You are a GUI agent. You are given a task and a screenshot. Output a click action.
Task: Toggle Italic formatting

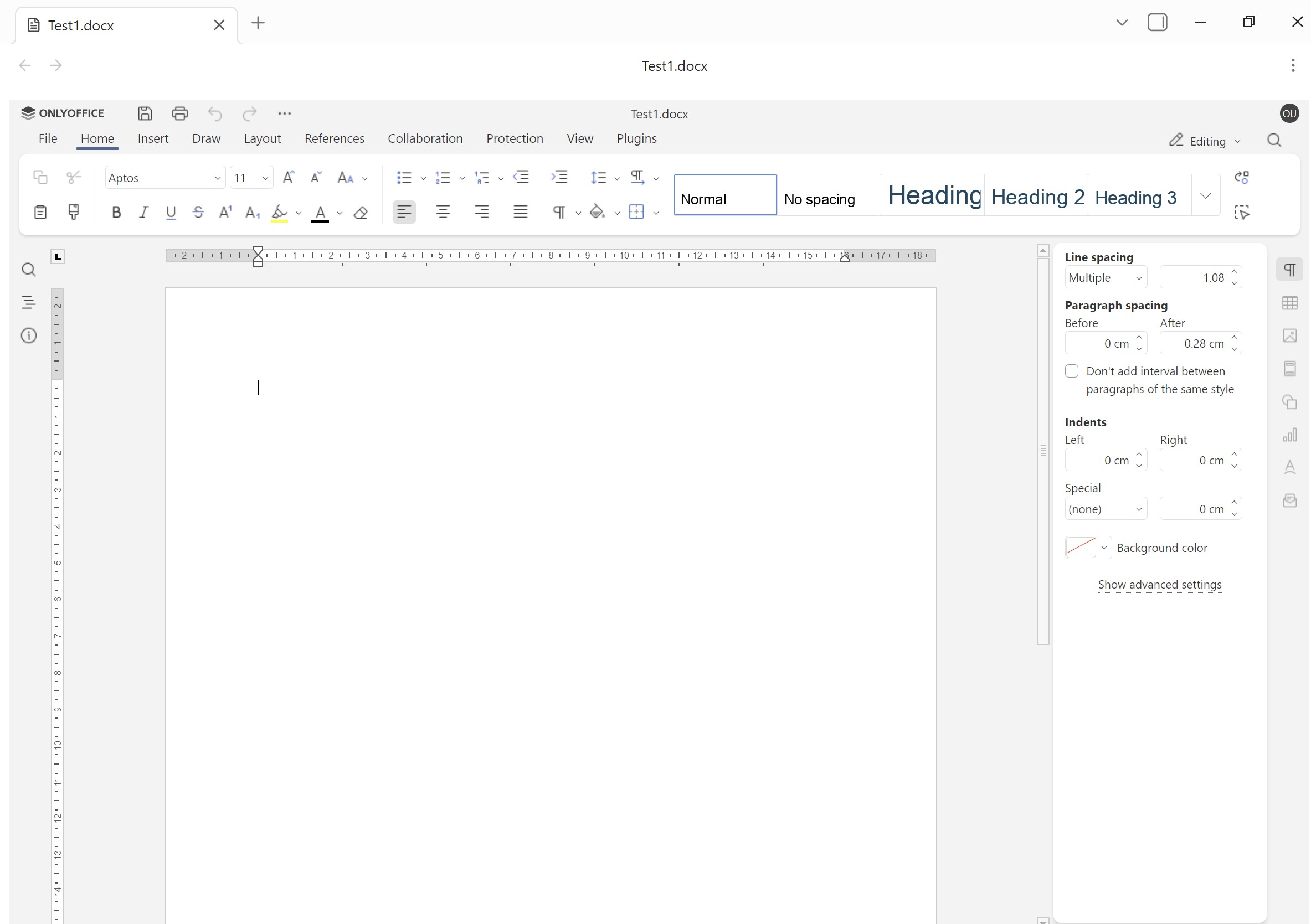coord(143,212)
